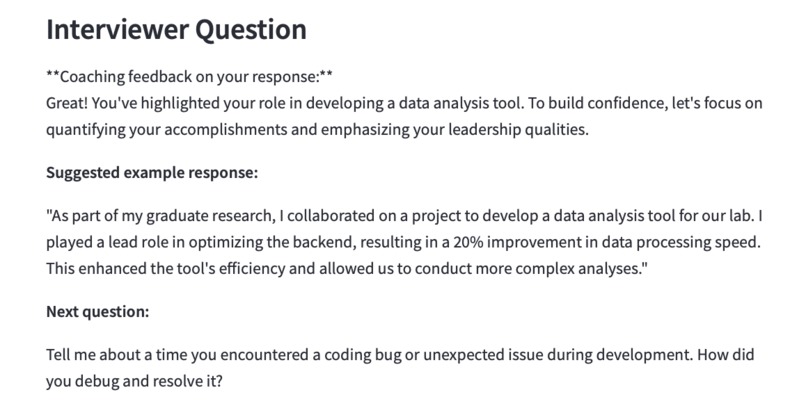This screenshot has height=406, width=806.
Task: Click the Next question label
Action: coord(98,311)
